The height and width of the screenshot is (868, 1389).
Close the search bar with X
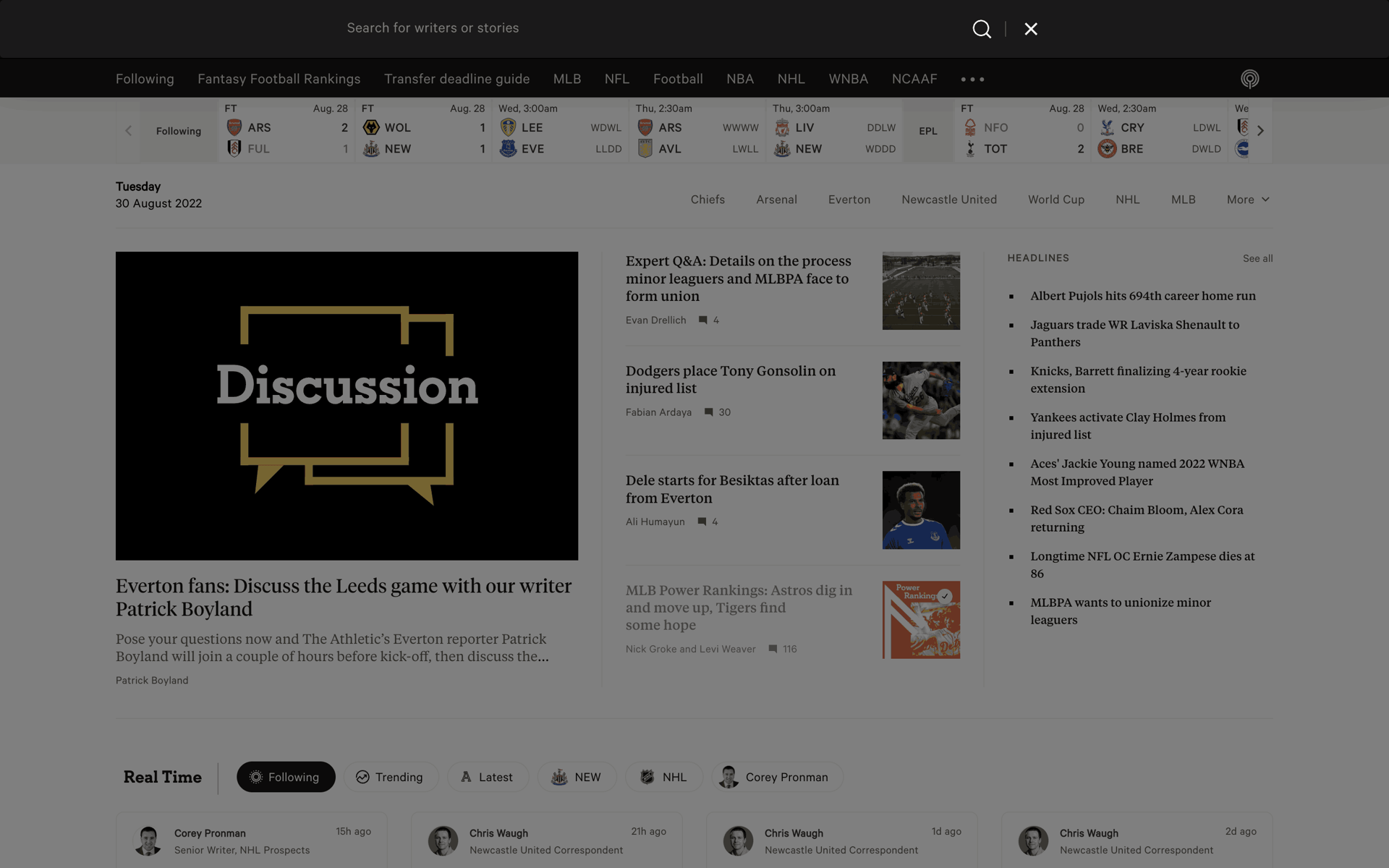pos(1031,29)
